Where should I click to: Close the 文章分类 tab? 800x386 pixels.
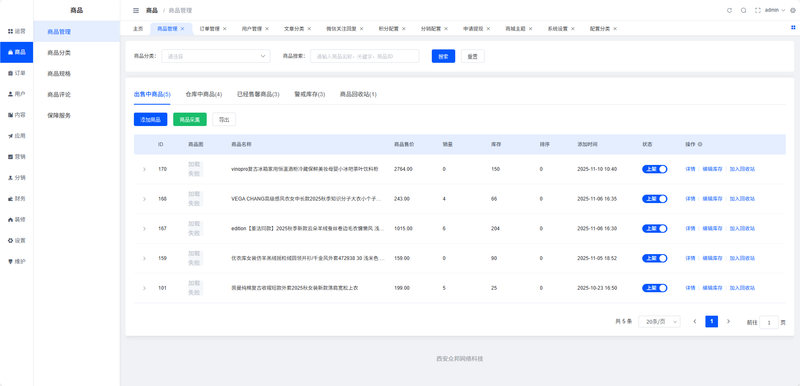(x=309, y=29)
